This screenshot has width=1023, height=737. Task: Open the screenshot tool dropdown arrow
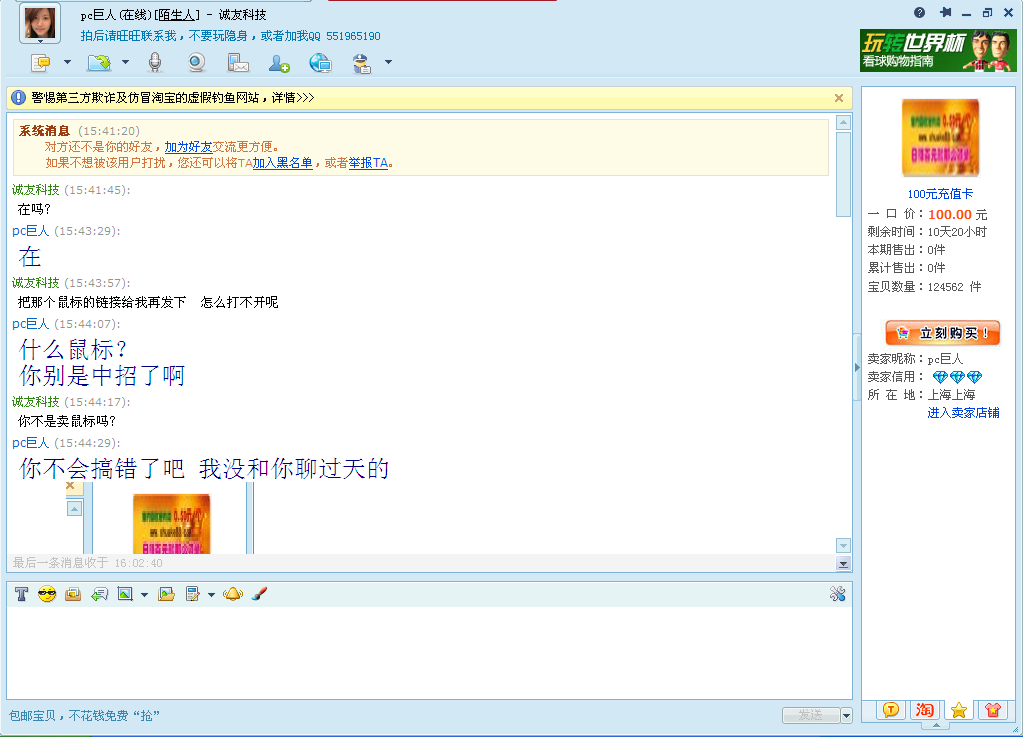[144, 595]
